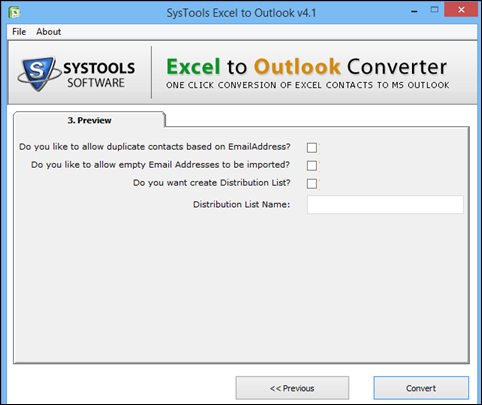Viewport: 482px width, 405px height.
Task: Click the Convert button
Action: 421,388
